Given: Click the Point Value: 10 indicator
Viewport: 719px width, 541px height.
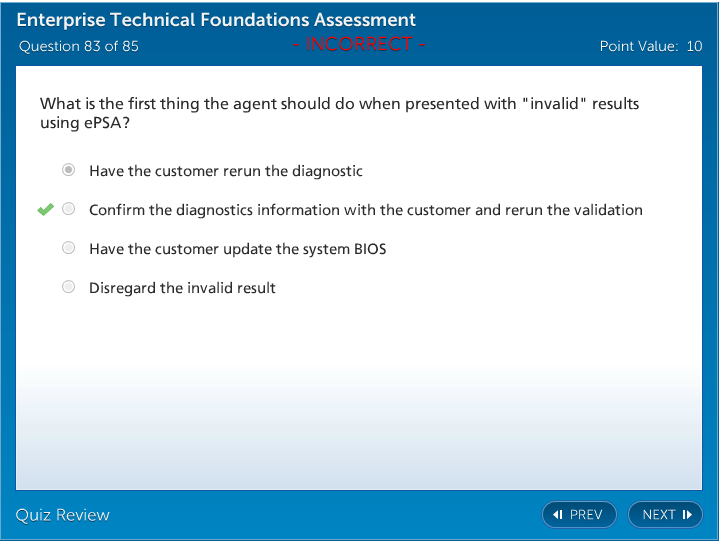Looking at the screenshot, I should pyautogui.click(x=650, y=46).
